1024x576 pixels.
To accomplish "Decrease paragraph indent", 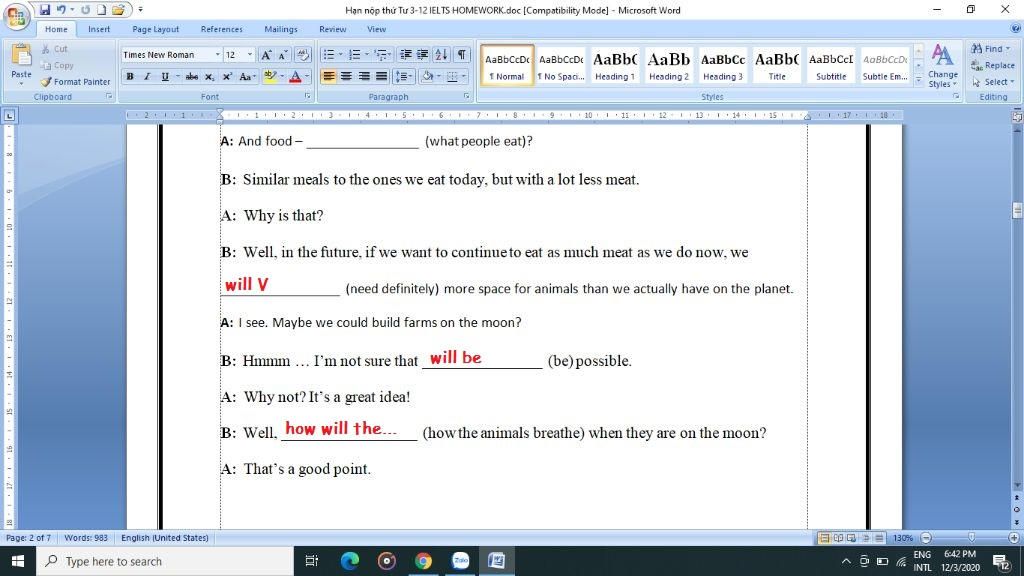I will (406, 55).
